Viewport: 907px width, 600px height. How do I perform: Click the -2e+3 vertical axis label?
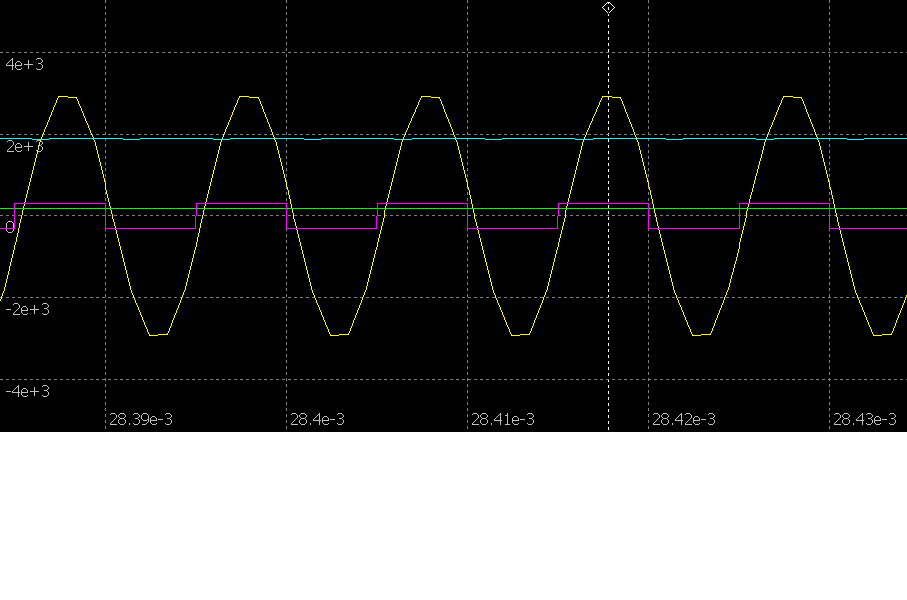(x=27, y=309)
